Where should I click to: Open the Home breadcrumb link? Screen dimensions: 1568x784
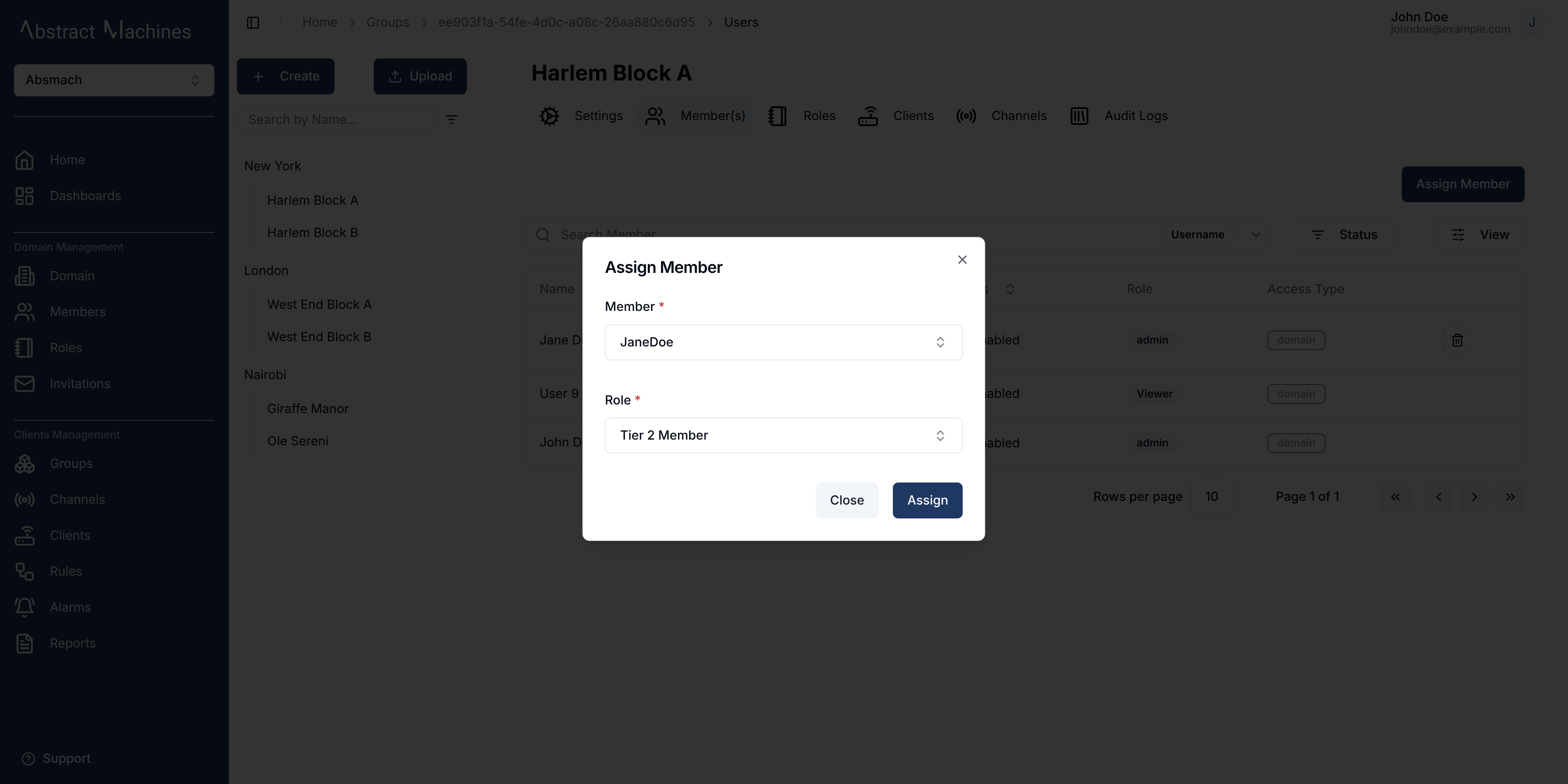(319, 22)
